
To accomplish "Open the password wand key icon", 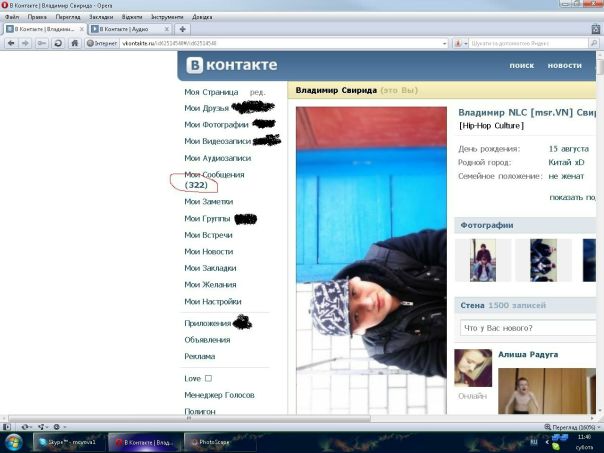I will click(42, 43).
